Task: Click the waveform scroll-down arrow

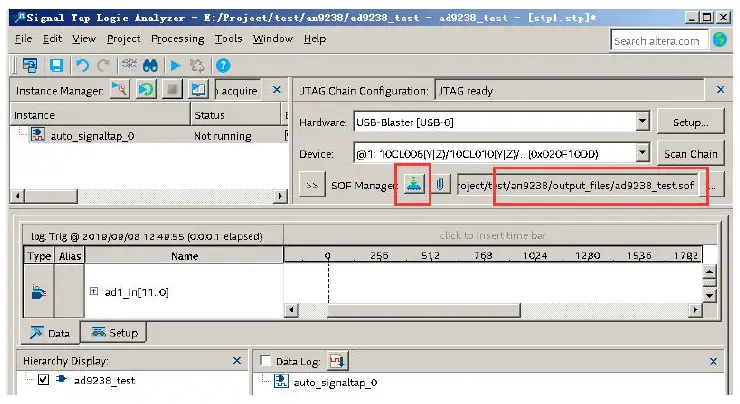Action: click(710, 296)
